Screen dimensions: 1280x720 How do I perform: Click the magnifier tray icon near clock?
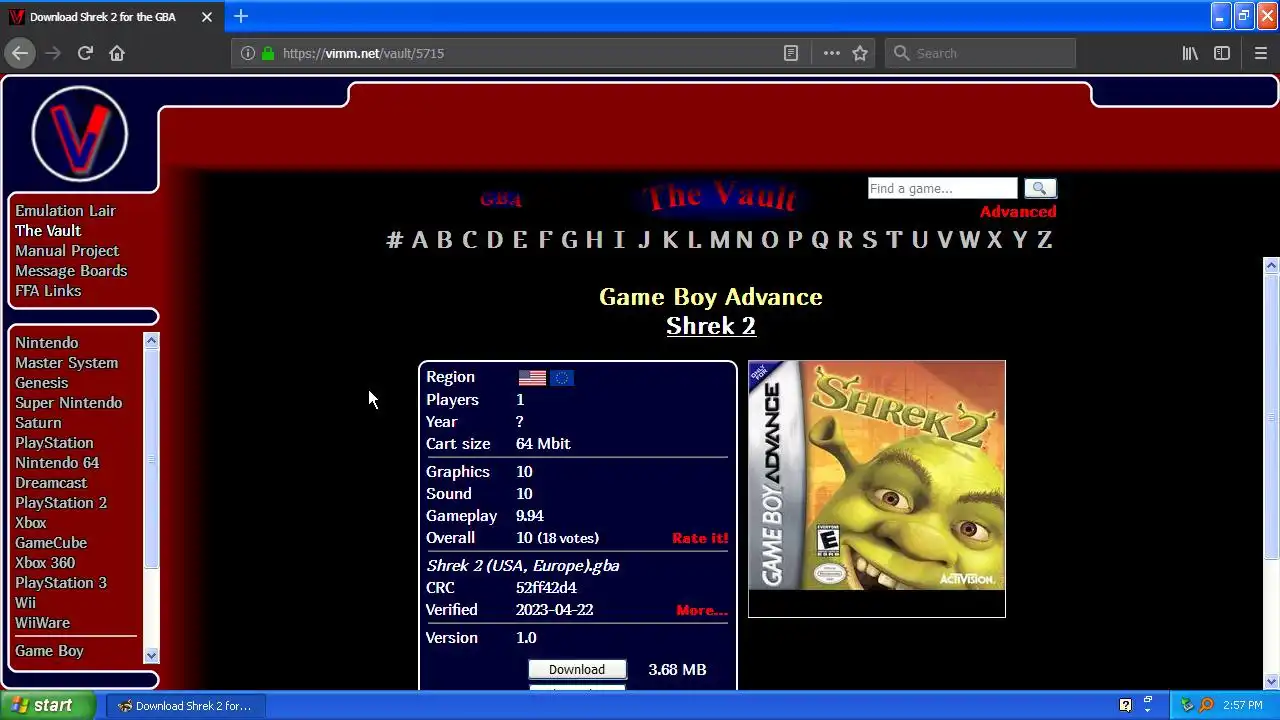pos(1206,705)
